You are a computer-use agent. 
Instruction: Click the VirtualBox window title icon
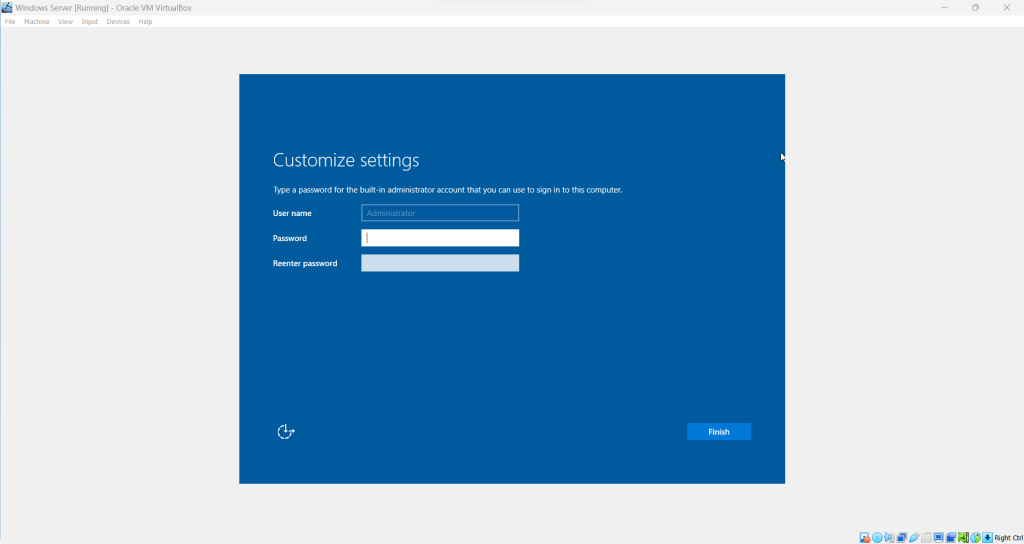(x=7, y=8)
